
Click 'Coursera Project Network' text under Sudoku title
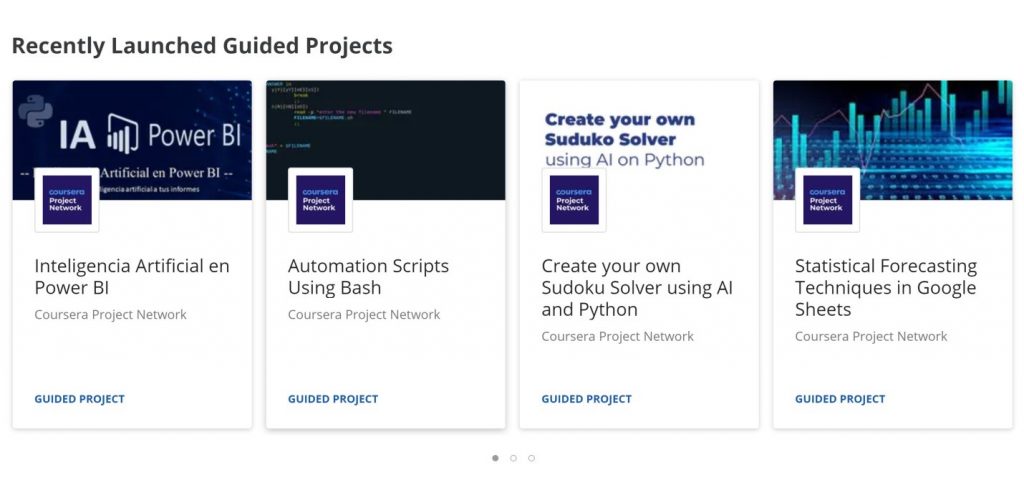617,336
